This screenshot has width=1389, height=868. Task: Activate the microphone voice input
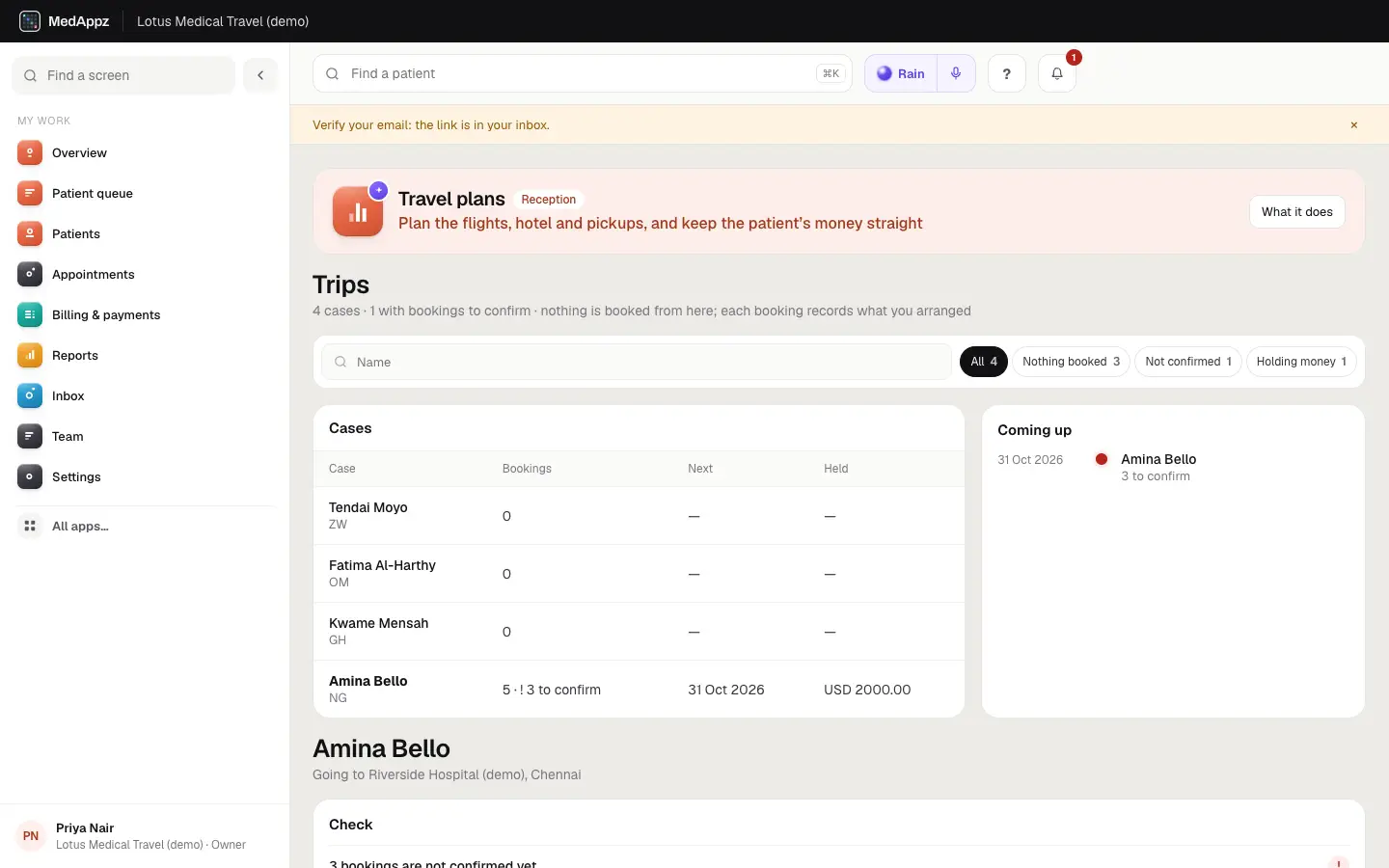pos(956,73)
